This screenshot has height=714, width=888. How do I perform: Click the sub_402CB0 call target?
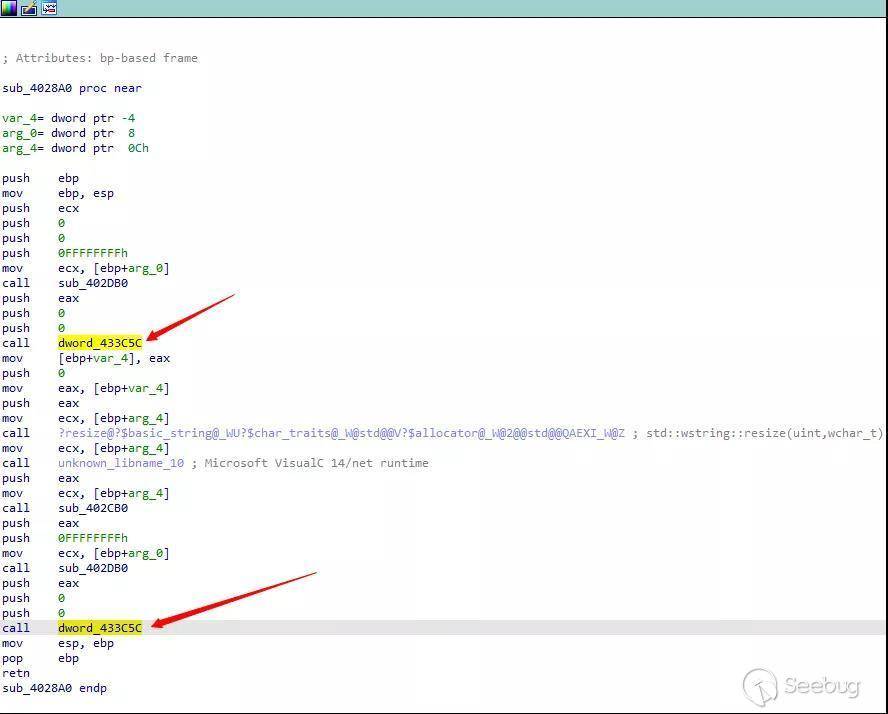point(93,508)
